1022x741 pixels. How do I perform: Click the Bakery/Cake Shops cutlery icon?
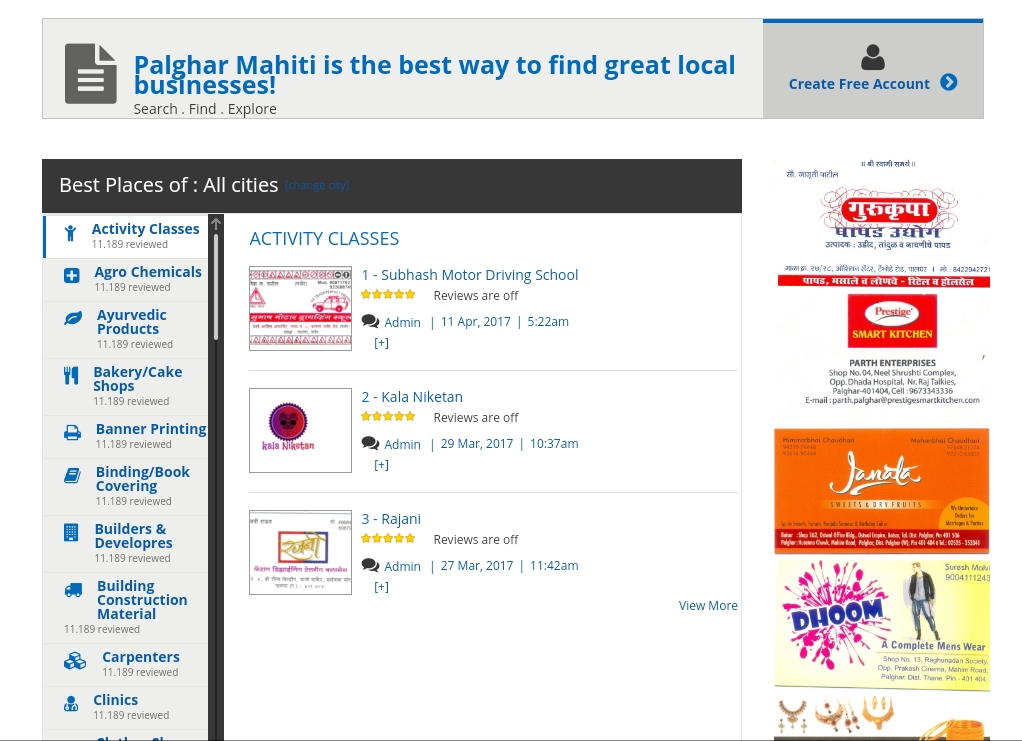pos(71,375)
